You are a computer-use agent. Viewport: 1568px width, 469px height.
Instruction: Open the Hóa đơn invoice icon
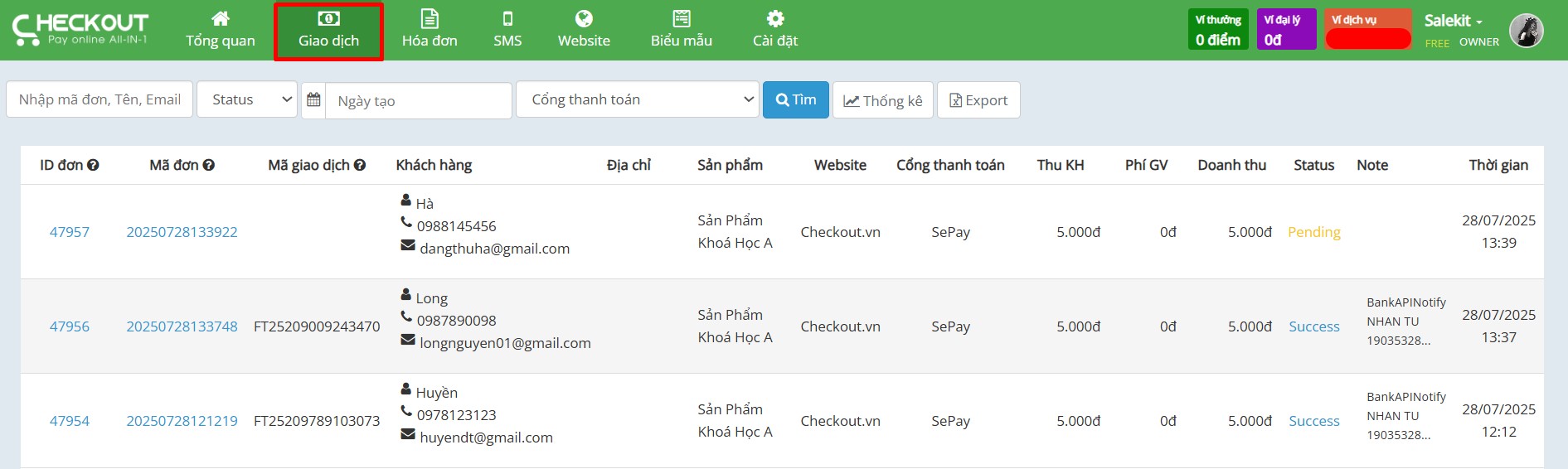pyautogui.click(x=430, y=18)
